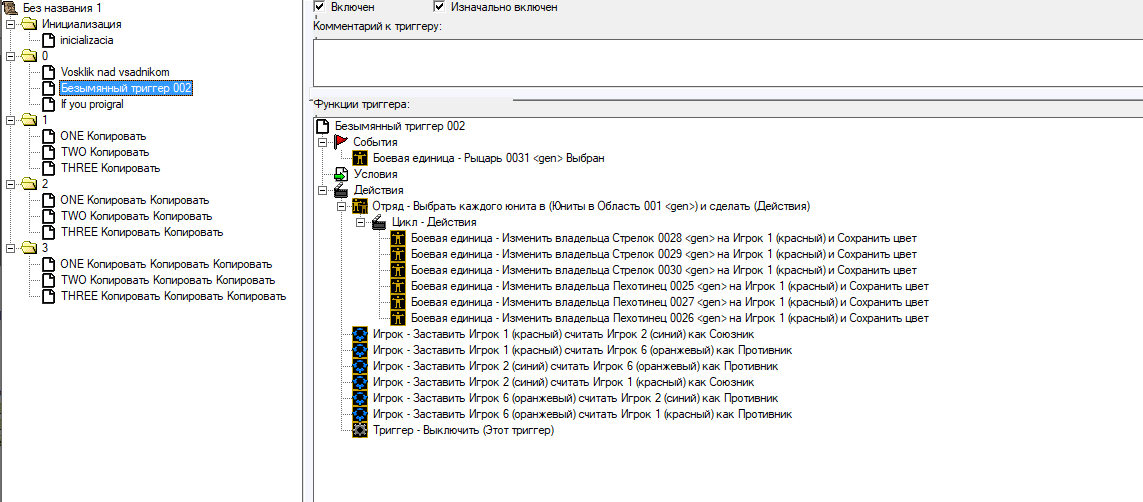Click icon of Стрелок 0028 owner change action
The height and width of the screenshot is (502, 1143).
pos(399,238)
